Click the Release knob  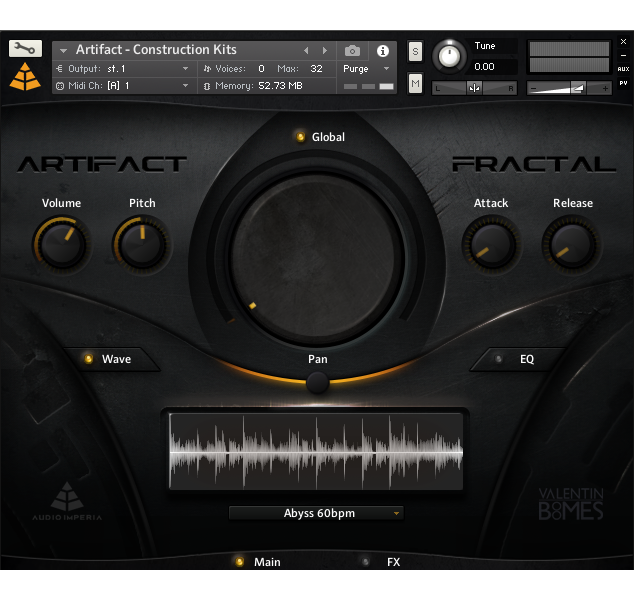(572, 244)
